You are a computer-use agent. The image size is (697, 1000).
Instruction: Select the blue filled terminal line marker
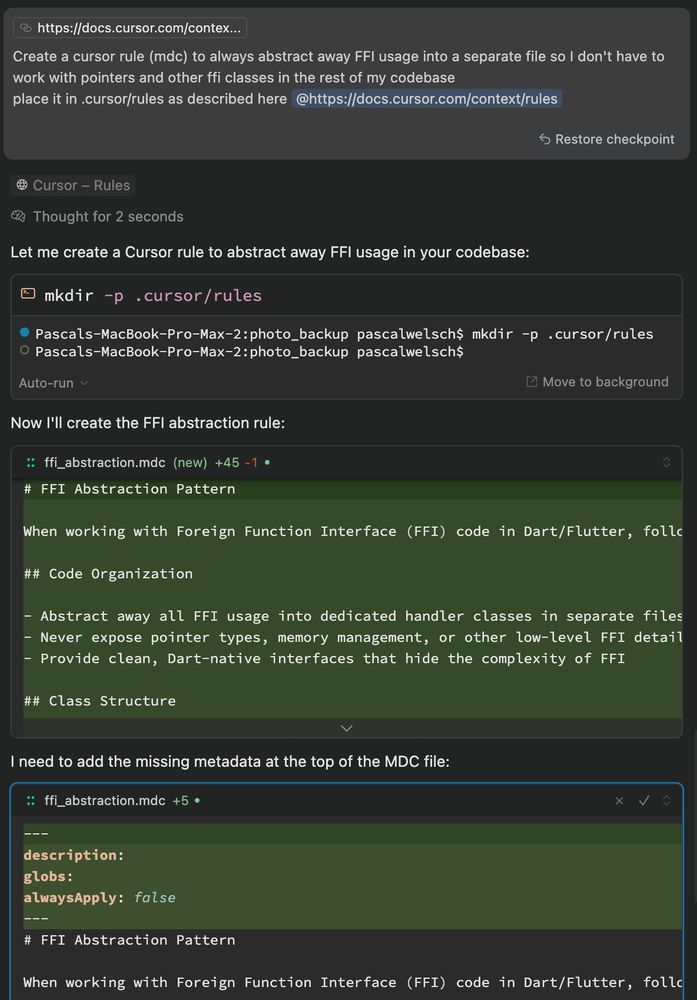coord(24,332)
